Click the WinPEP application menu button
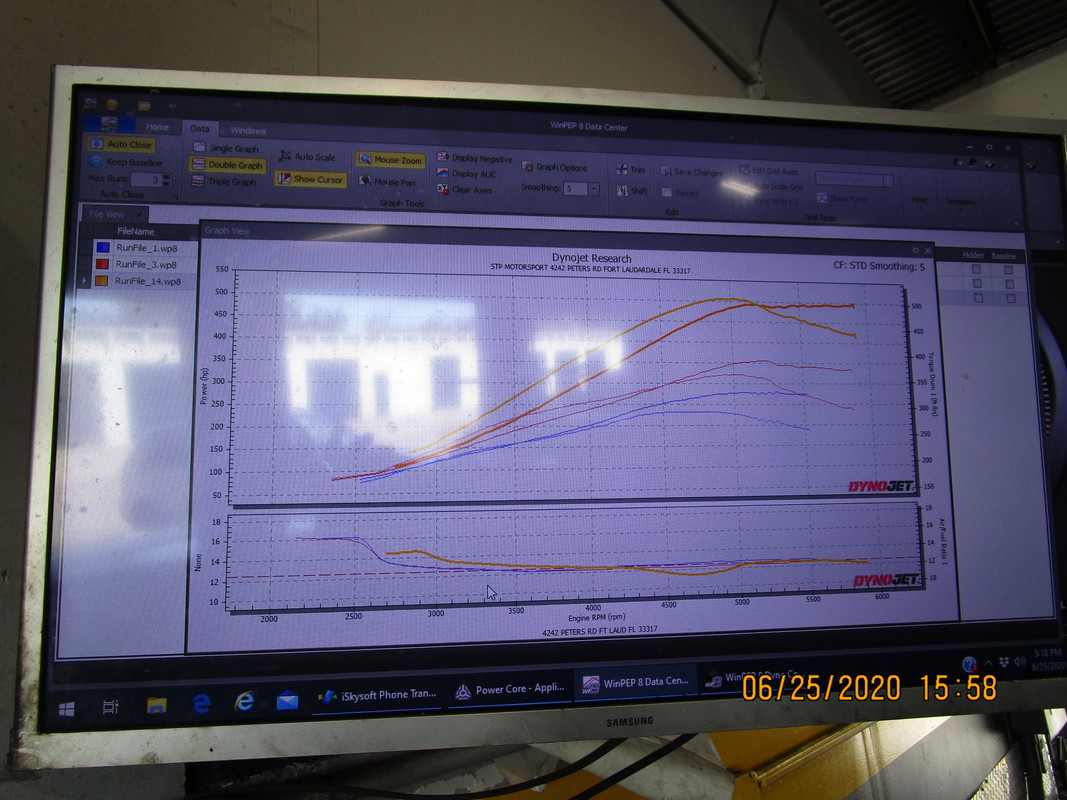The width and height of the screenshot is (1067, 800). (x=109, y=124)
